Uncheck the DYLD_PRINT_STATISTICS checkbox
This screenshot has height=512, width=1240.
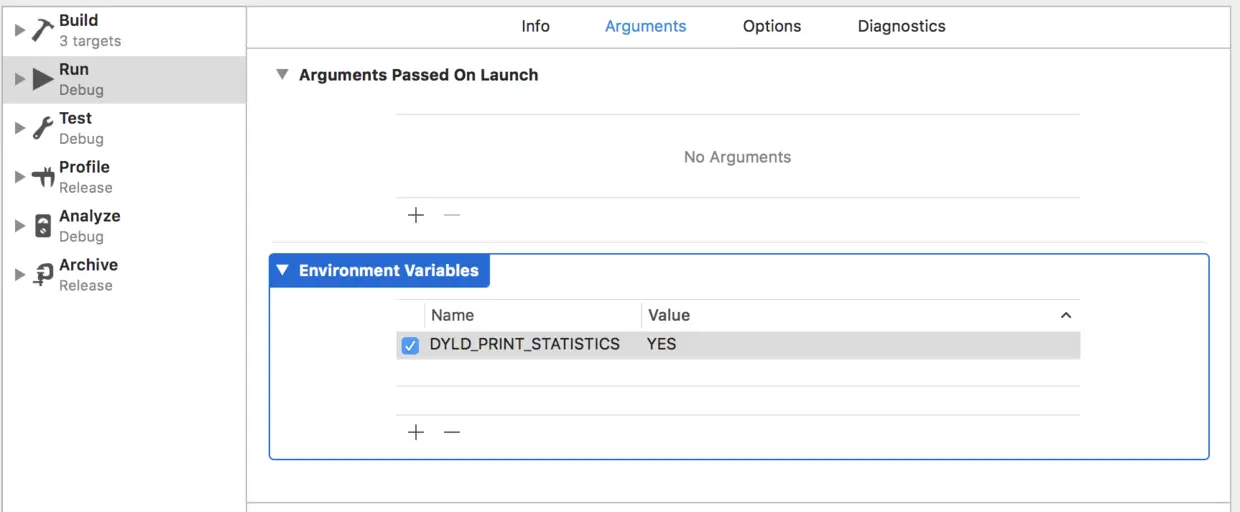point(410,345)
